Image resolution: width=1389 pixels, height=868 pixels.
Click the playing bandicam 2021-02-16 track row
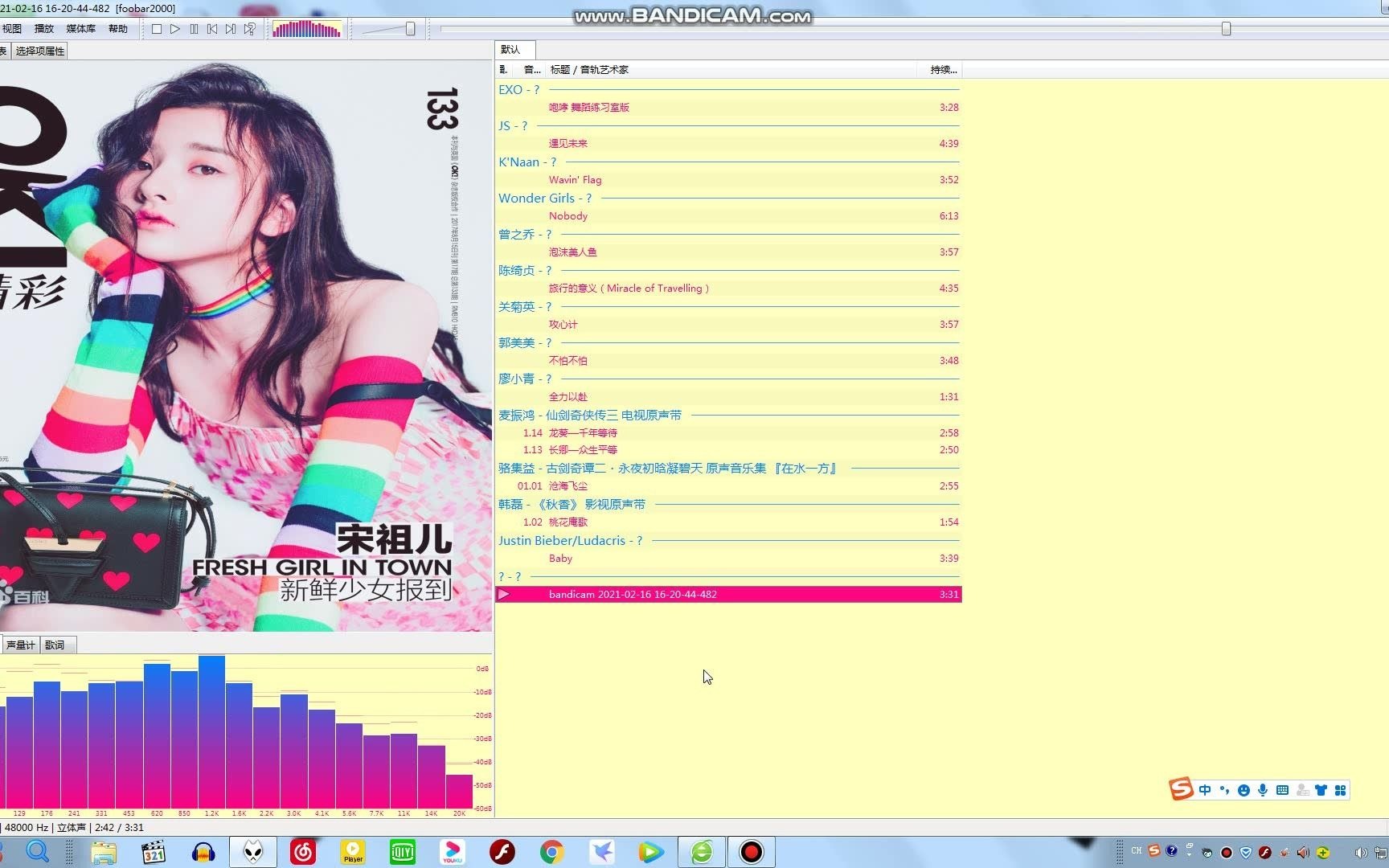(x=728, y=595)
